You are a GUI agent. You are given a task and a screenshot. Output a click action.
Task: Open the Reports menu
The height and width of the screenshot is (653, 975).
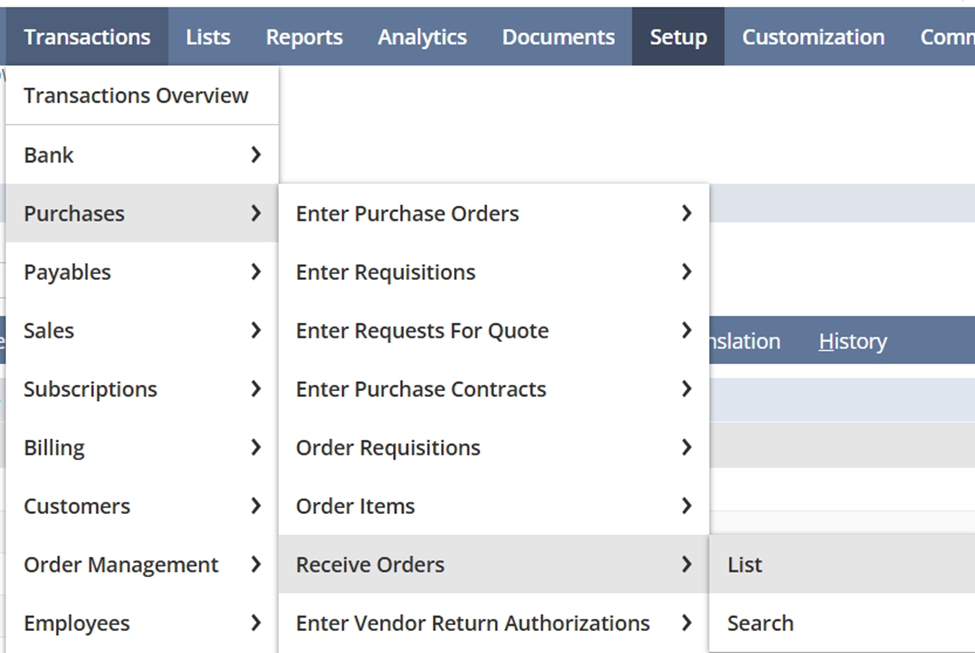pyautogui.click(x=304, y=37)
